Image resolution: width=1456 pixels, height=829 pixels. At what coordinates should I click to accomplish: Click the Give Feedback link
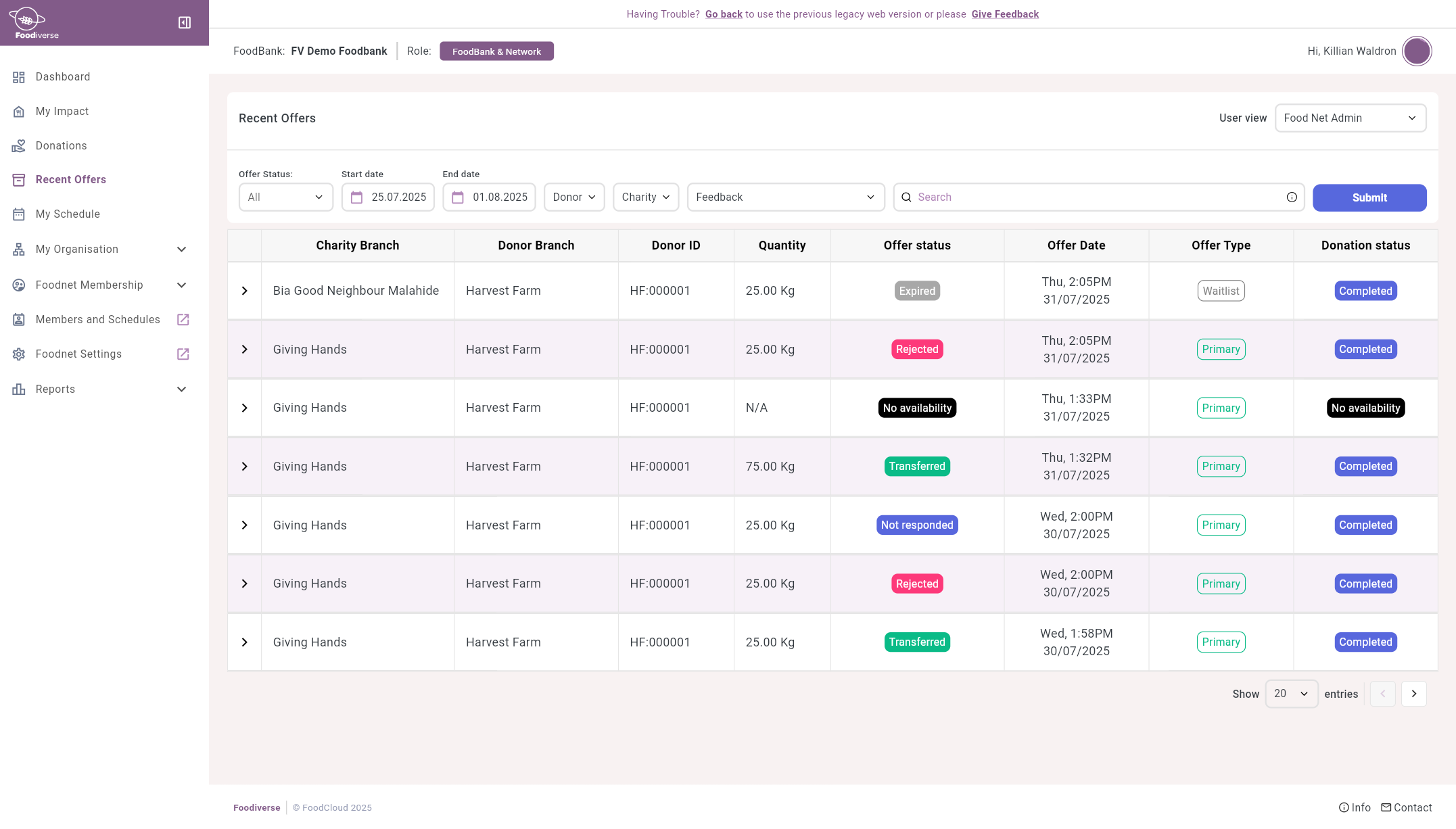(1005, 14)
